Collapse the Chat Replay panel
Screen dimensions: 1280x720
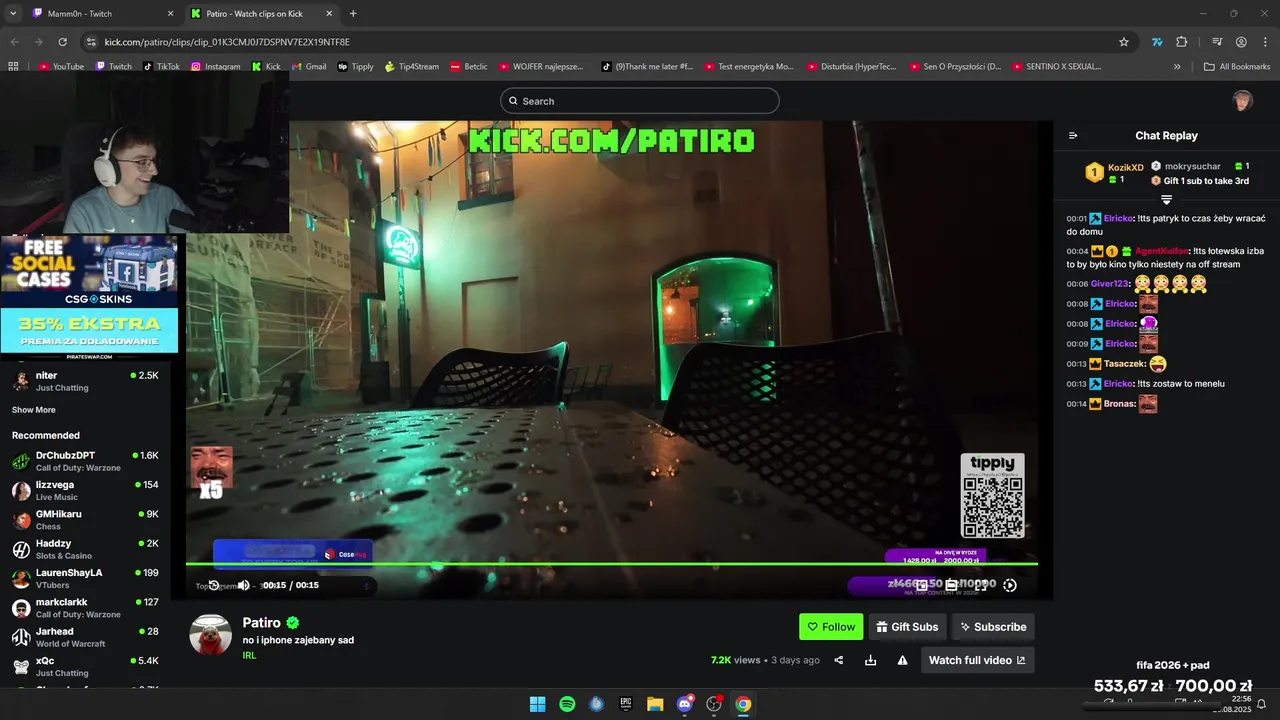(1073, 136)
